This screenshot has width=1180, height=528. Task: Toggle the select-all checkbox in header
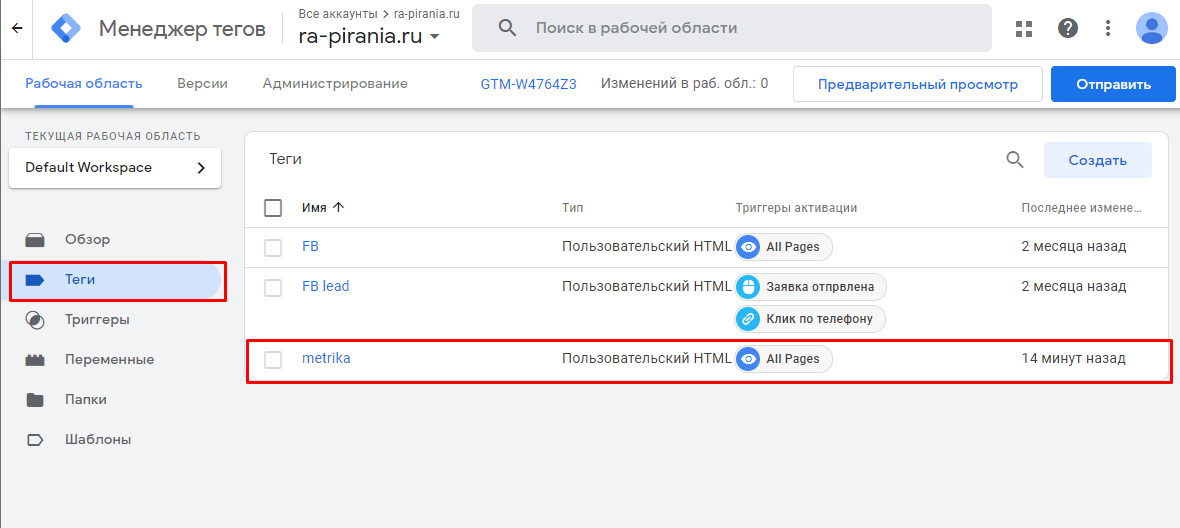(x=273, y=208)
